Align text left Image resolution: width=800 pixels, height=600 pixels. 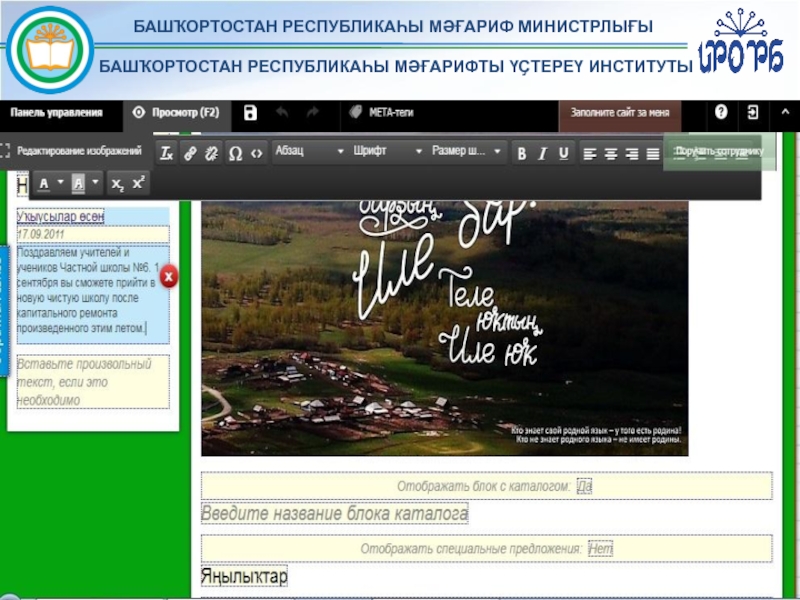590,153
